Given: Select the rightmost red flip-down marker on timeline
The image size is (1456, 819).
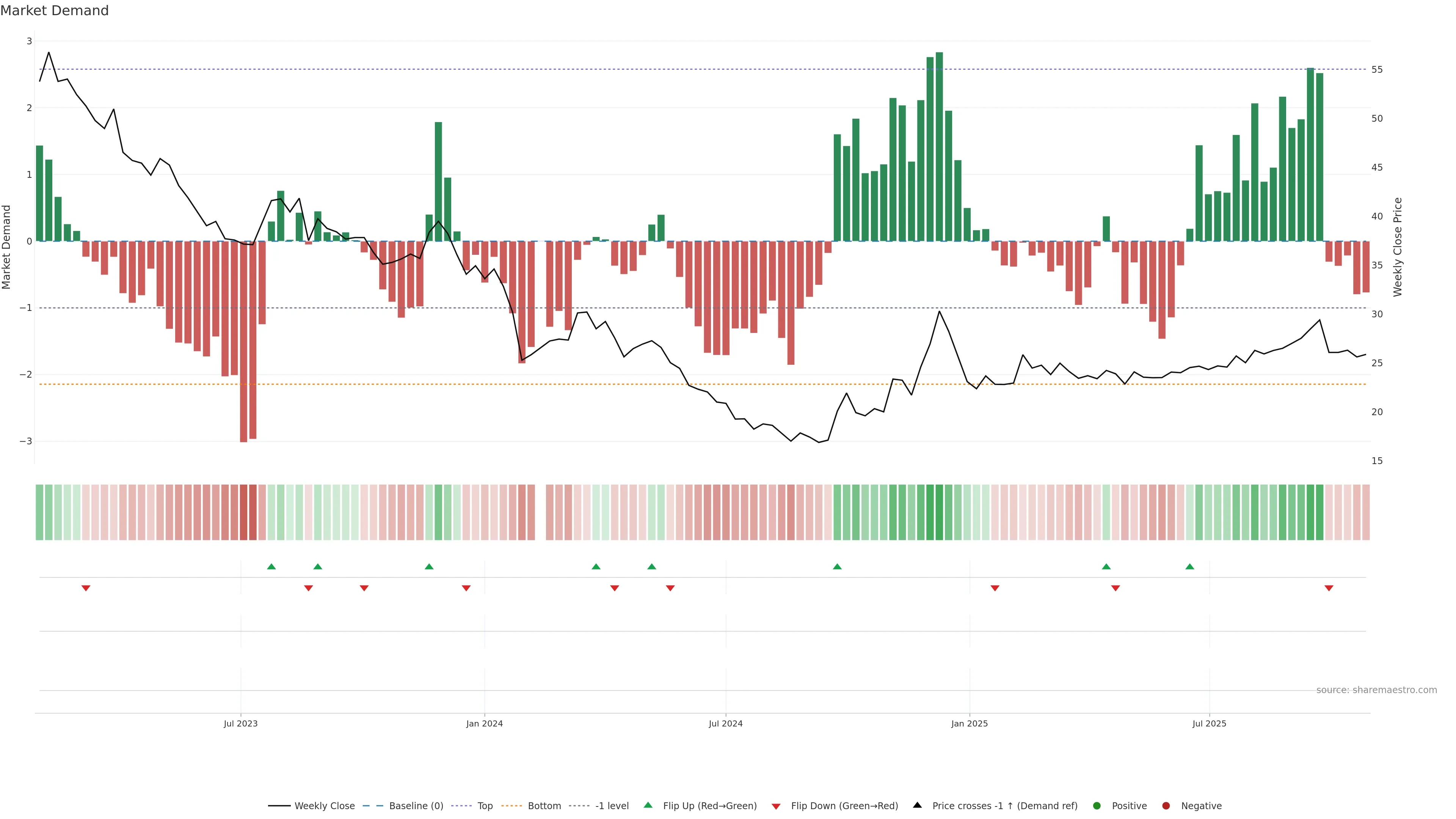Looking at the screenshot, I should point(1329,588).
